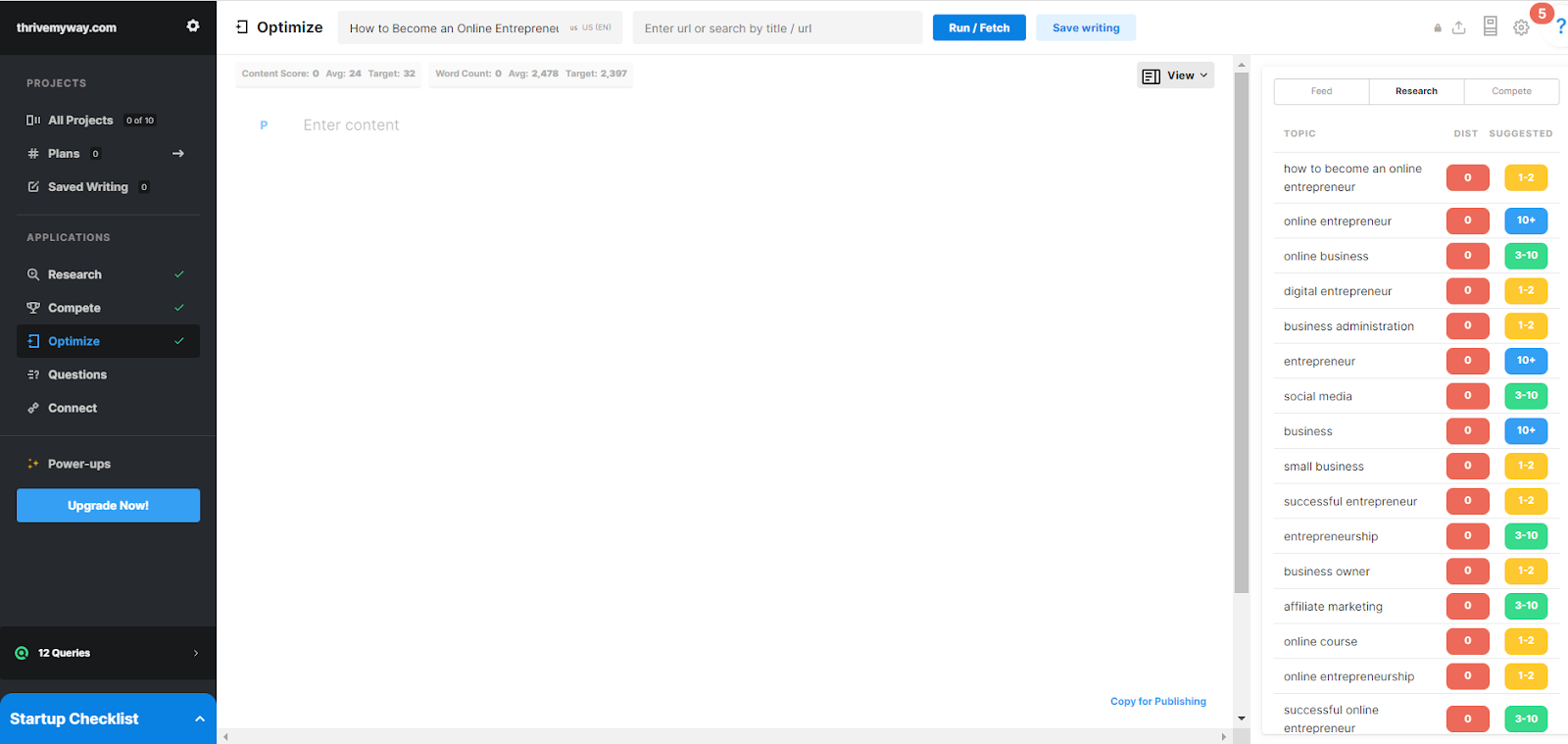Open the blue question mark help icon

pos(1560,27)
